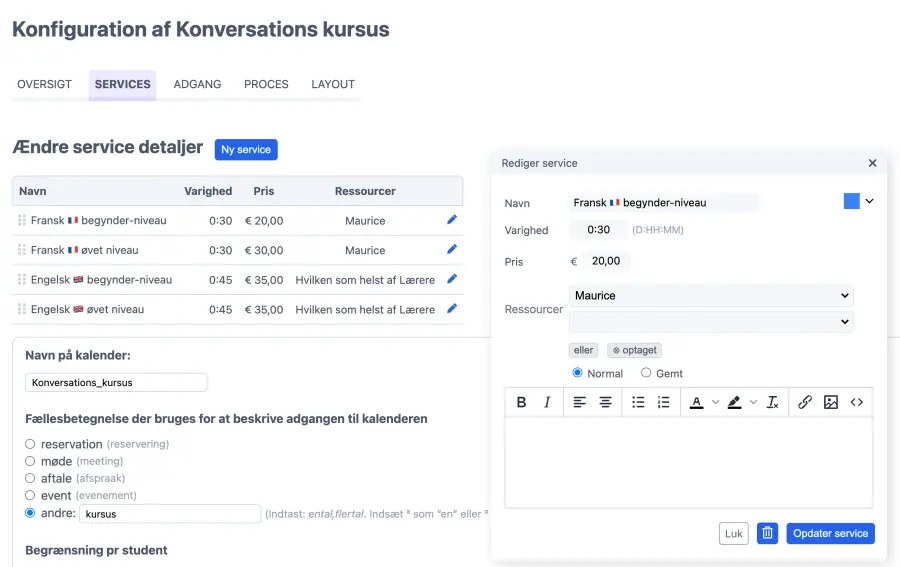900x567 pixels.
Task: Click the Opdater service button
Action: 830,534
